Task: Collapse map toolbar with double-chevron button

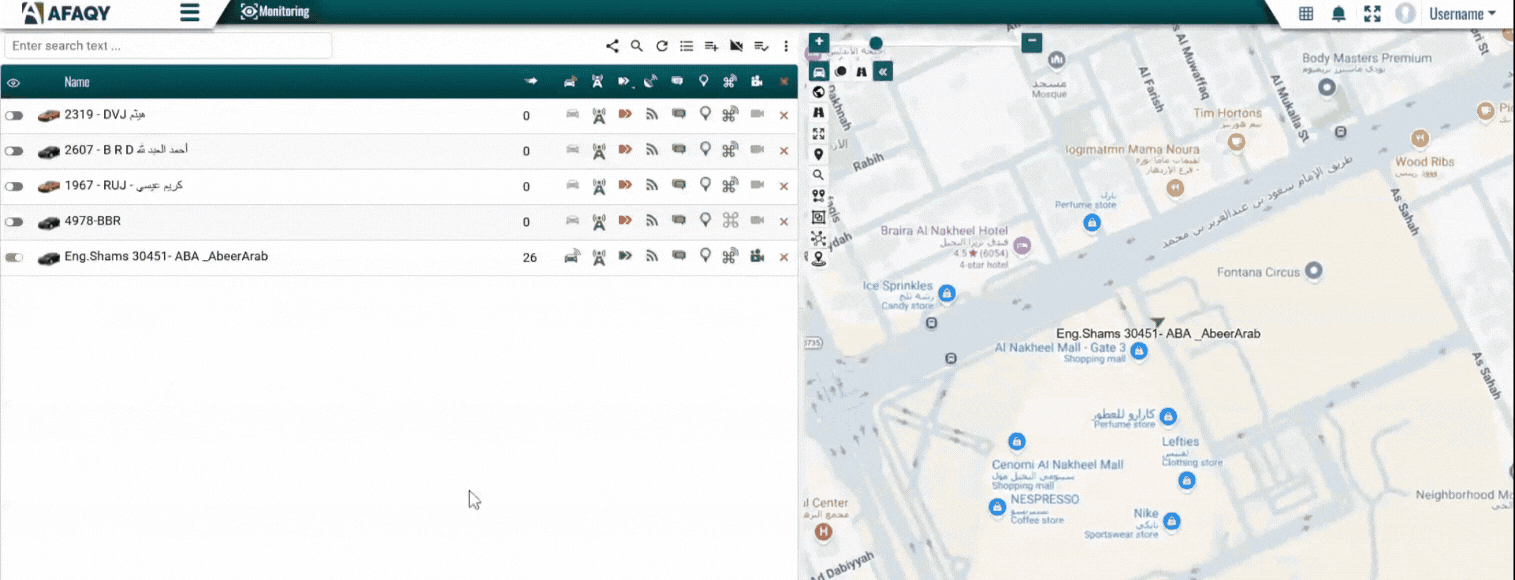Action: tap(882, 71)
